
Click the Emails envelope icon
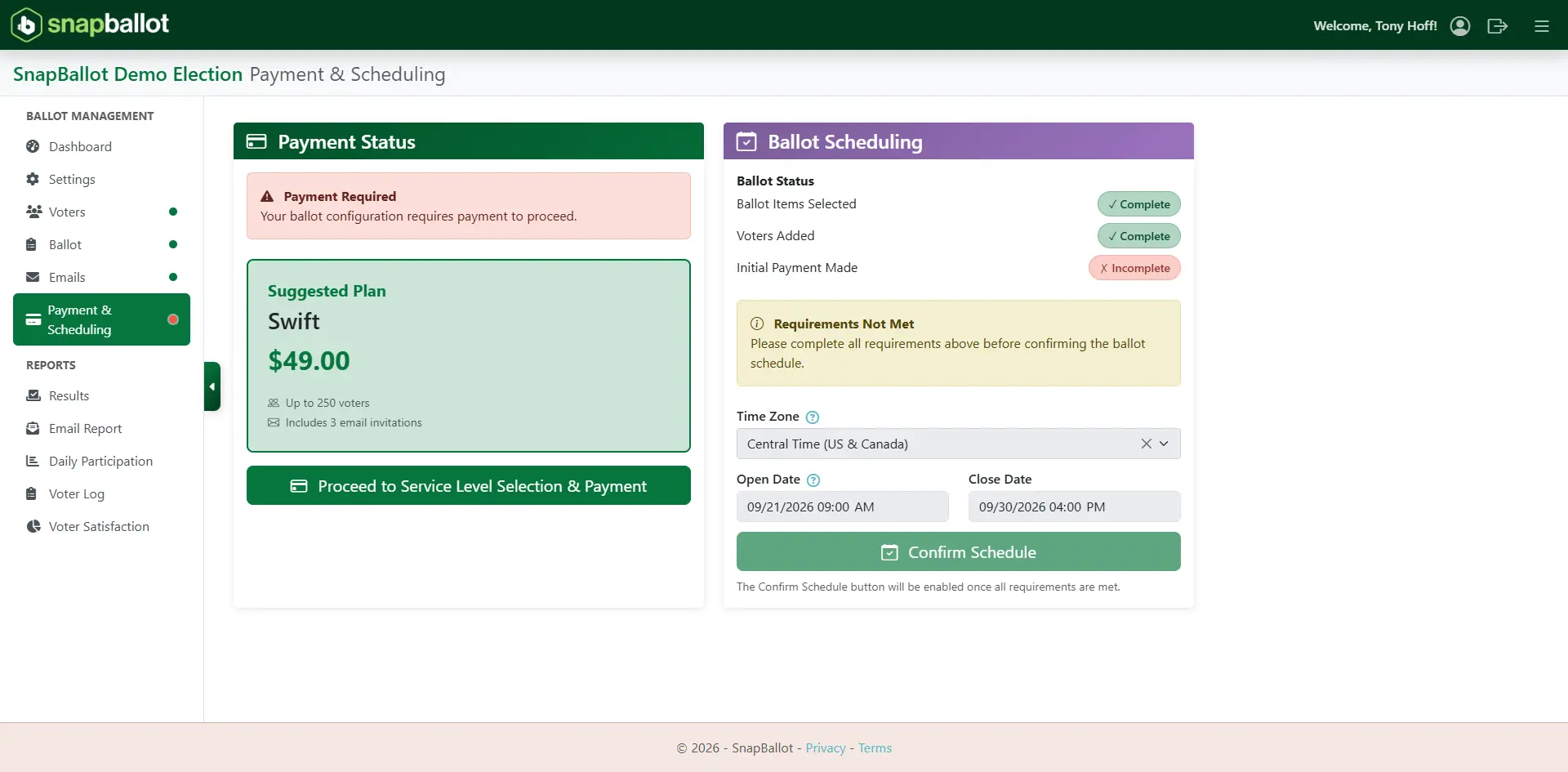coord(33,278)
